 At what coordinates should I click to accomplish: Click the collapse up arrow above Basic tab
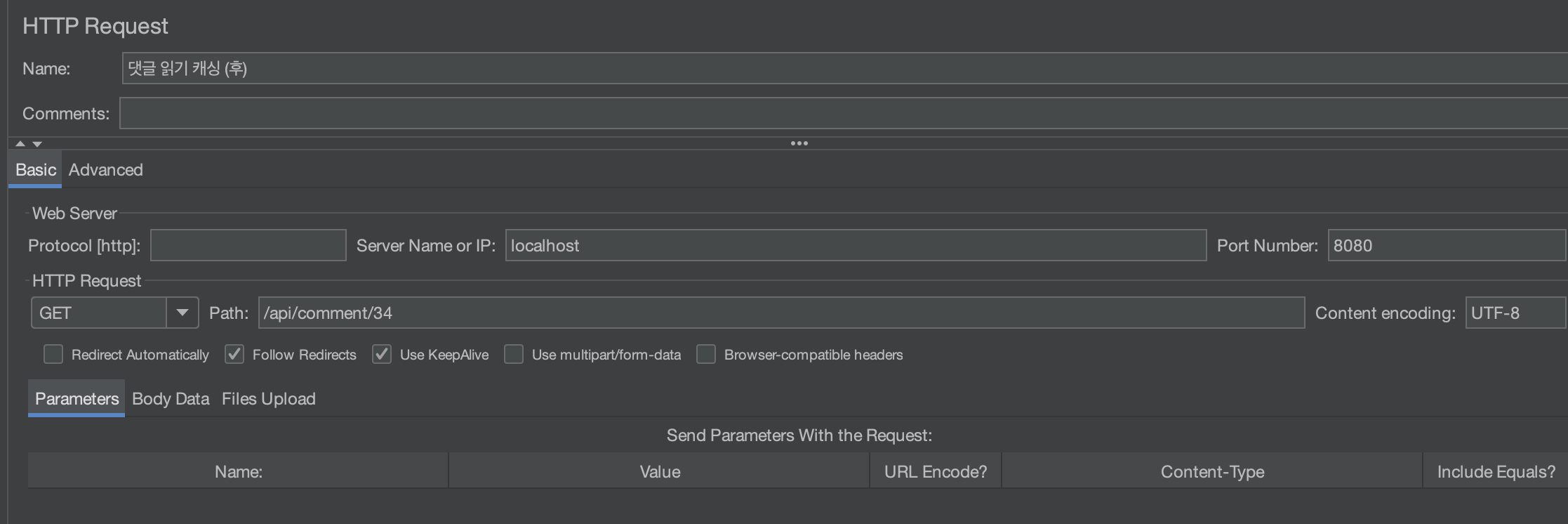[20, 143]
